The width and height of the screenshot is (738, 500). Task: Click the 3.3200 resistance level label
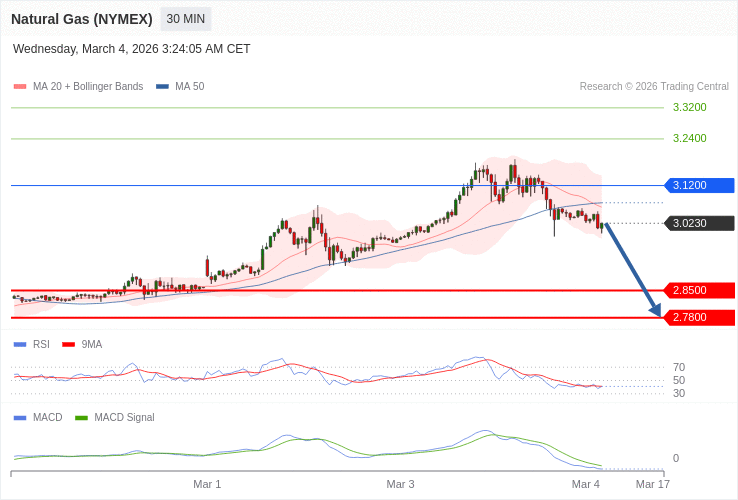click(x=689, y=107)
